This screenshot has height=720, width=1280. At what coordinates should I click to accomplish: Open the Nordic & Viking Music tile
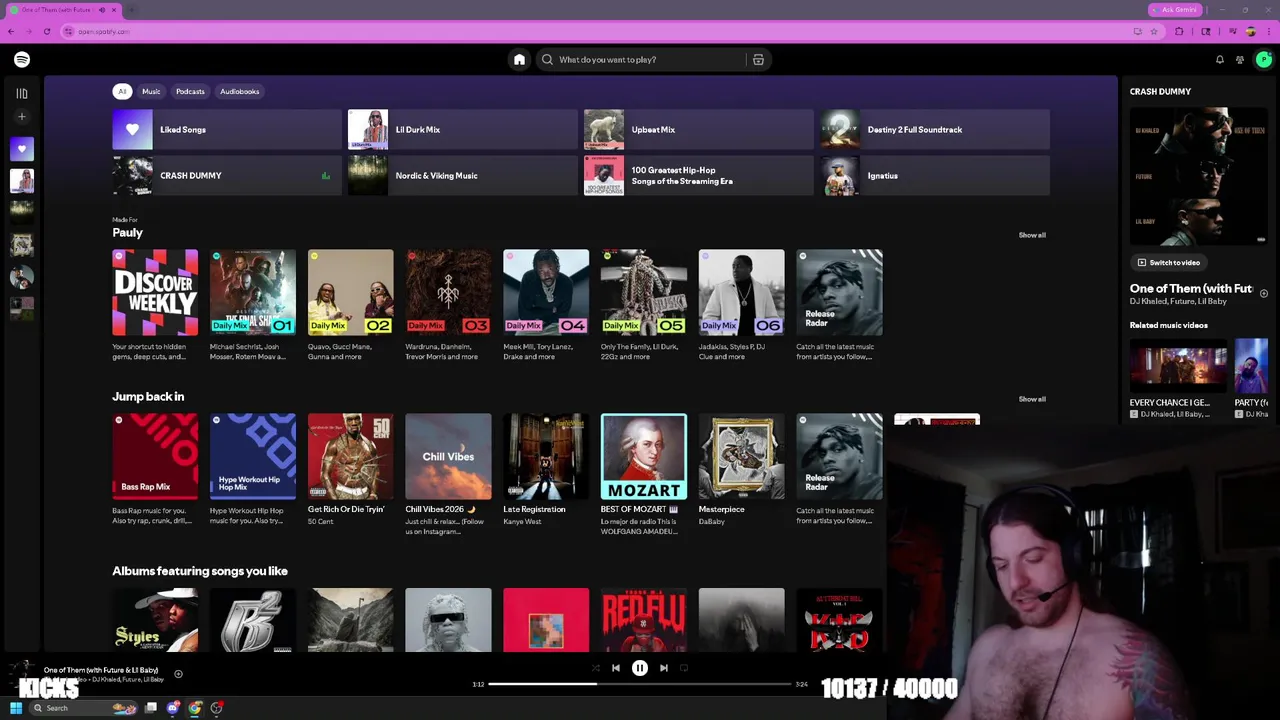pyautogui.click(x=463, y=175)
